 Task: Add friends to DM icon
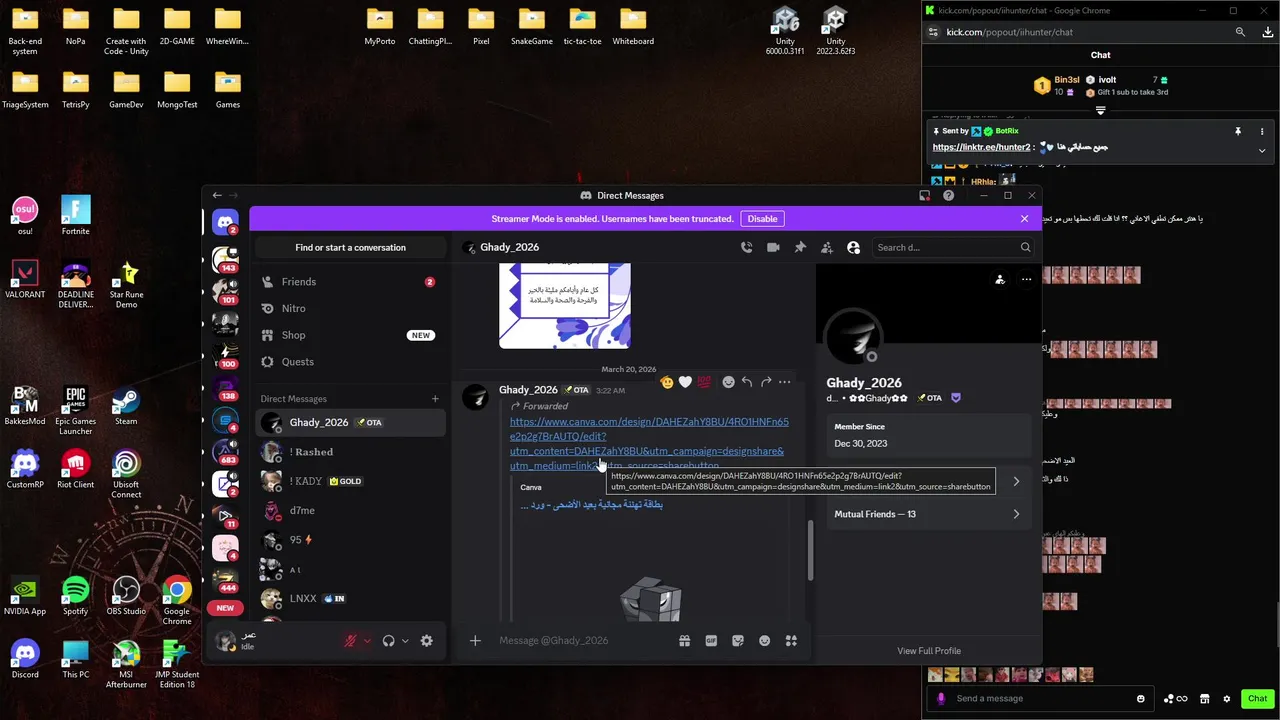826,247
